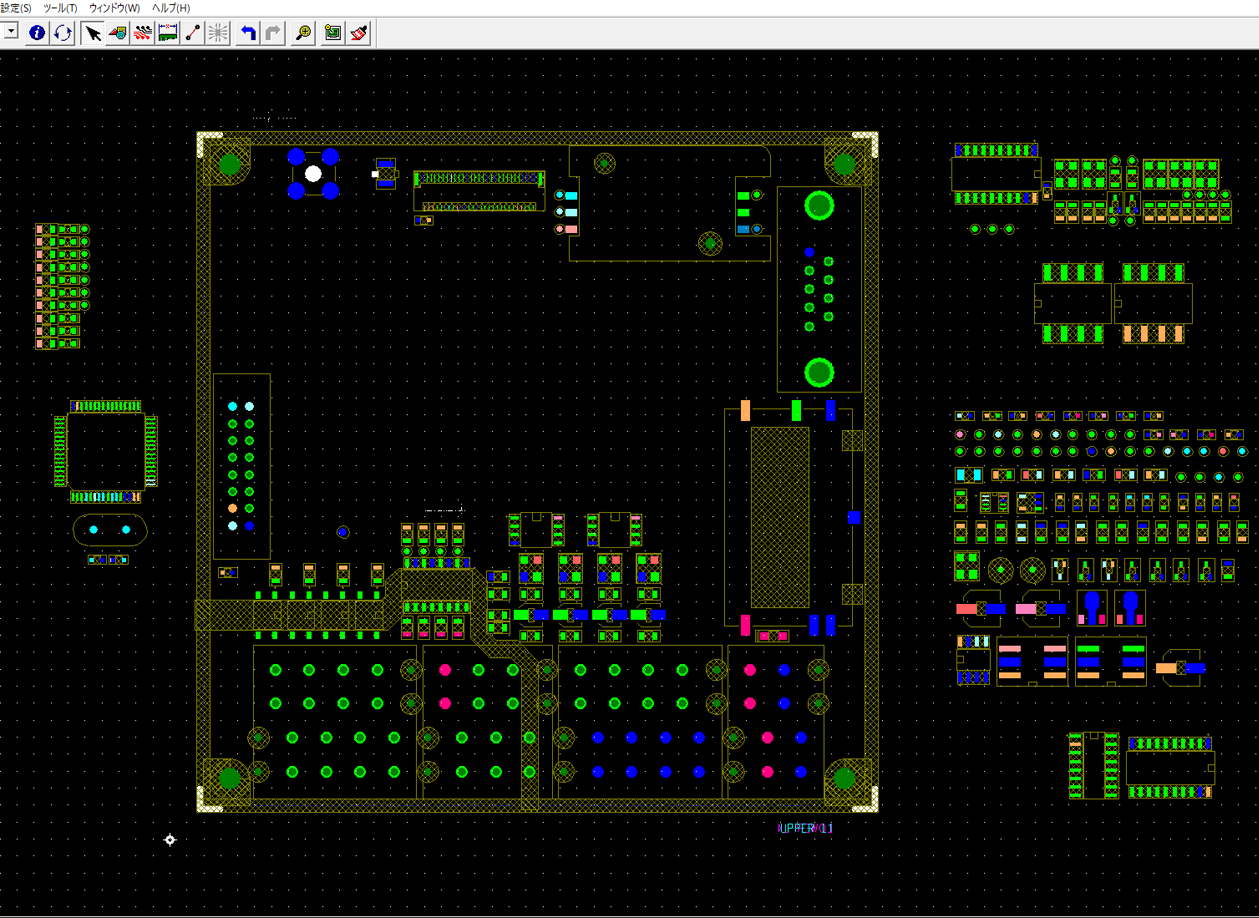Click the blue undo arrow
The height and width of the screenshot is (918, 1259).
pyautogui.click(x=248, y=33)
